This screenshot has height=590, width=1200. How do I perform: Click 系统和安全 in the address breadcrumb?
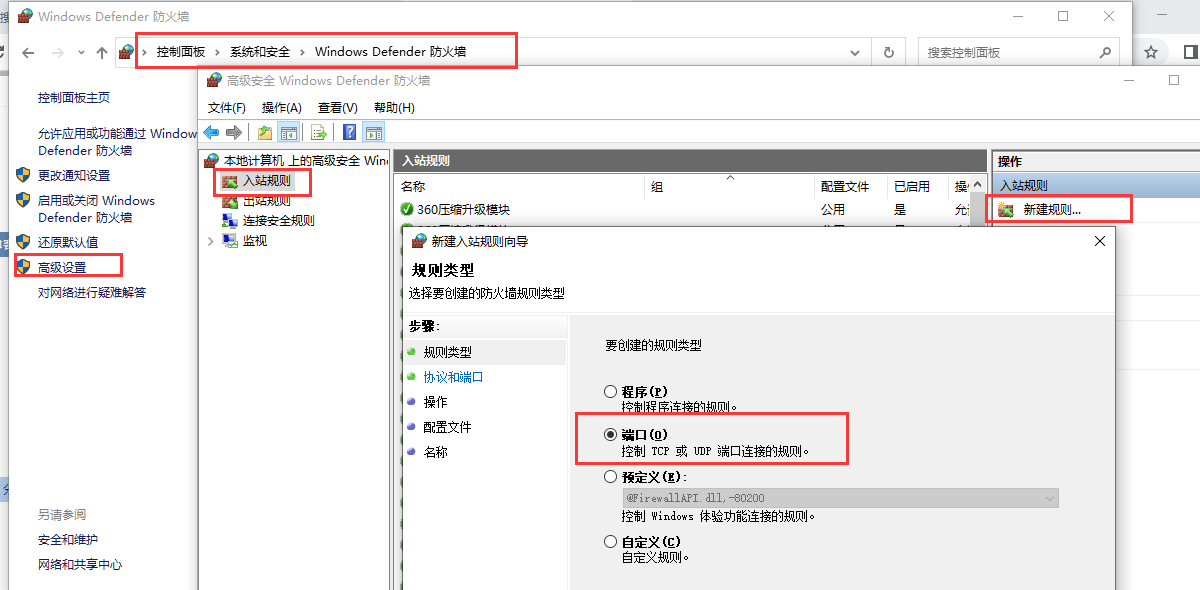260,52
